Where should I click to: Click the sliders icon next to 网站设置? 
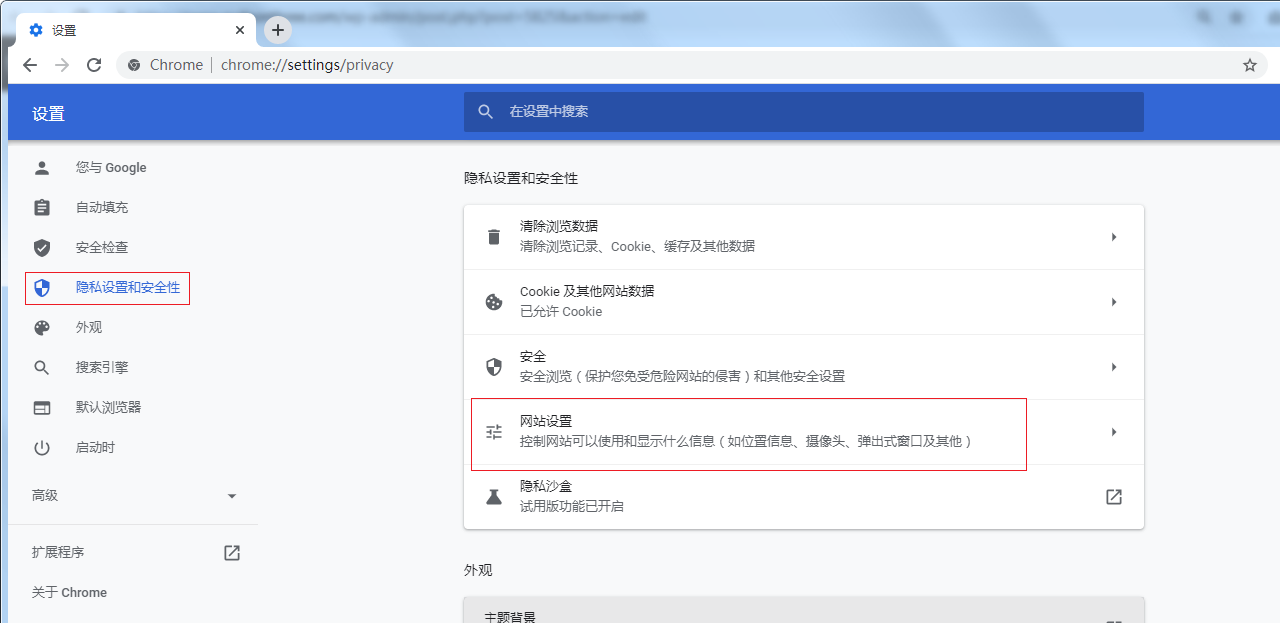pyautogui.click(x=493, y=431)
